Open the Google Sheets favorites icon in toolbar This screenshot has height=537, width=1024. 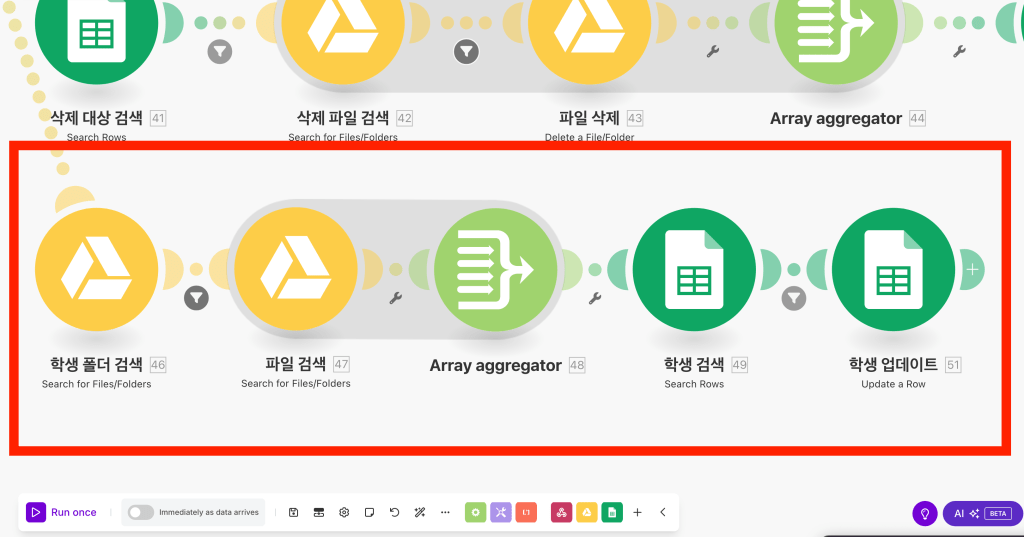point(612,513)
